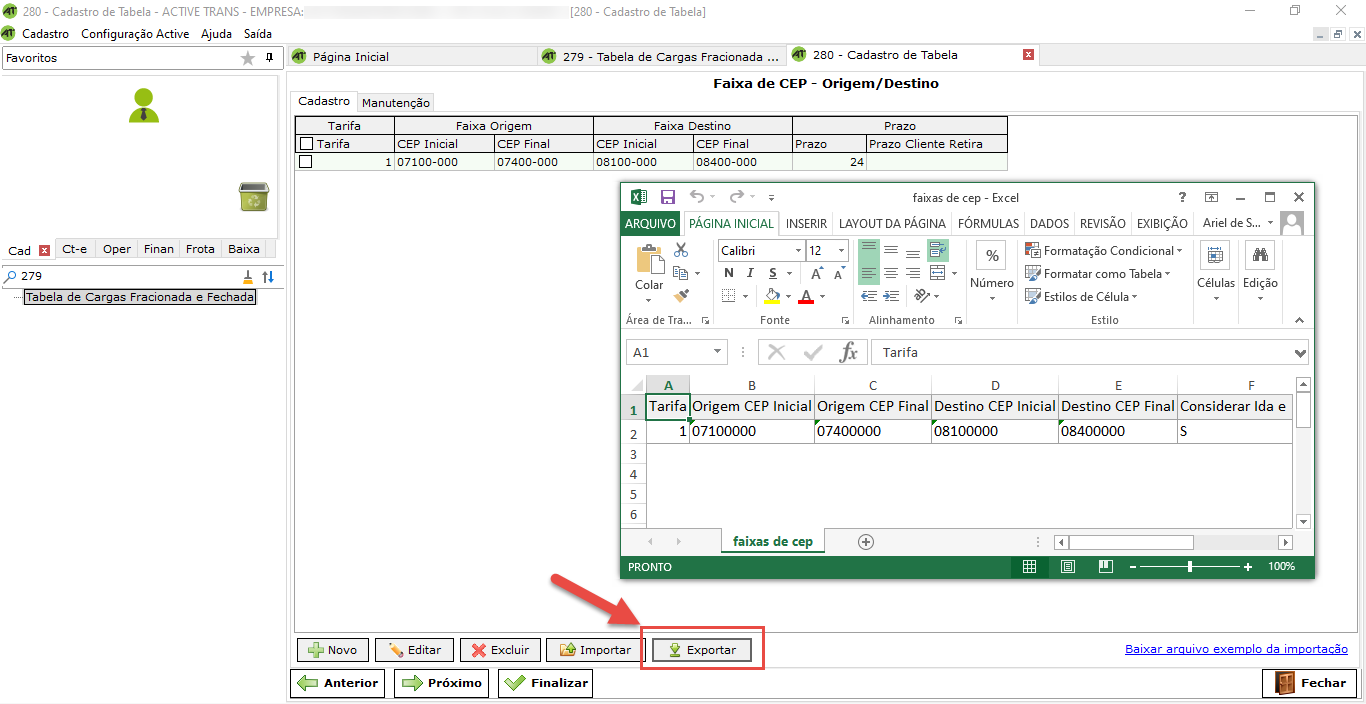Collapse the Excel ribbon
Screen dimensions: 1366x704
(x=1299, y=320)
